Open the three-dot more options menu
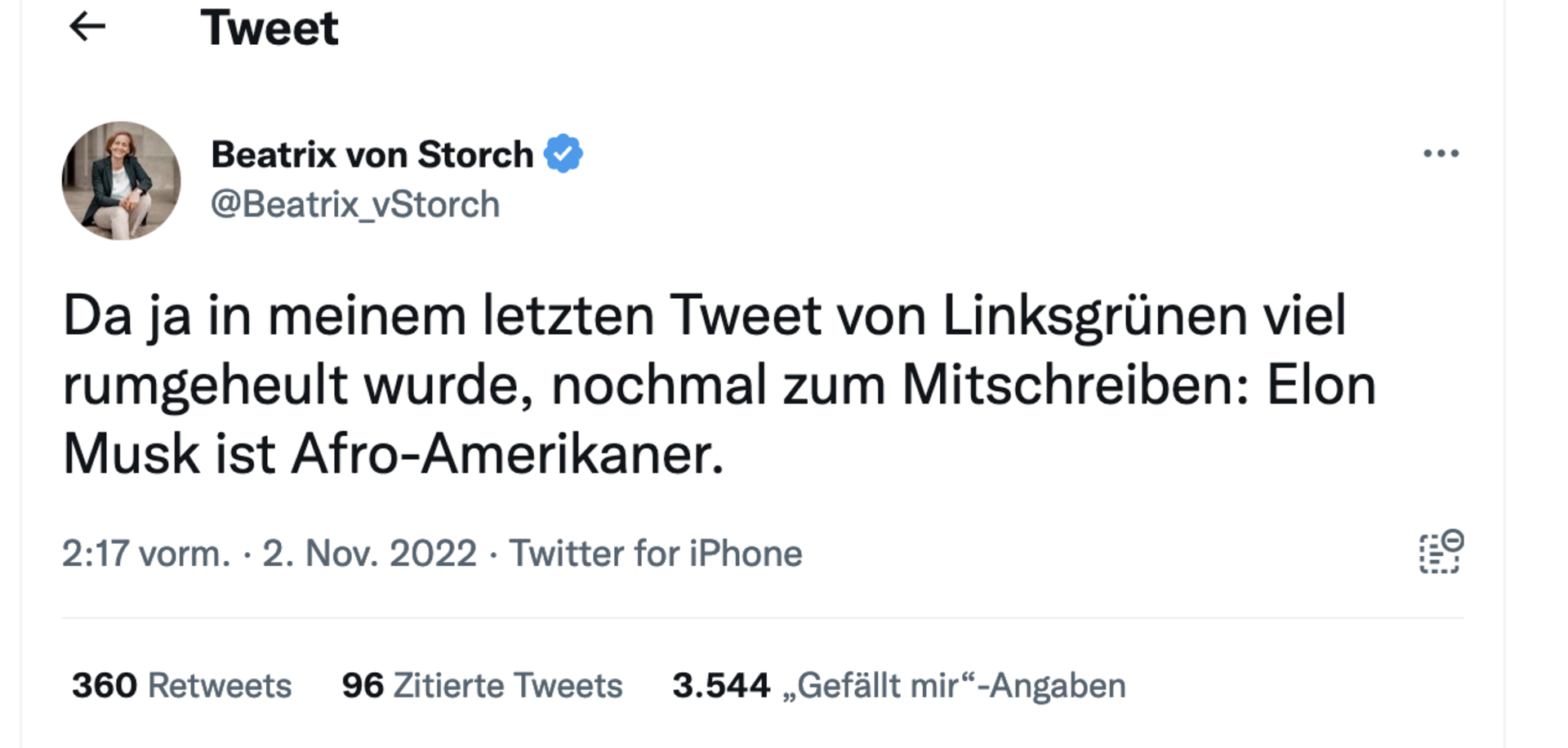Viewport: 1568px width, 748px height. coord(1441,154)
